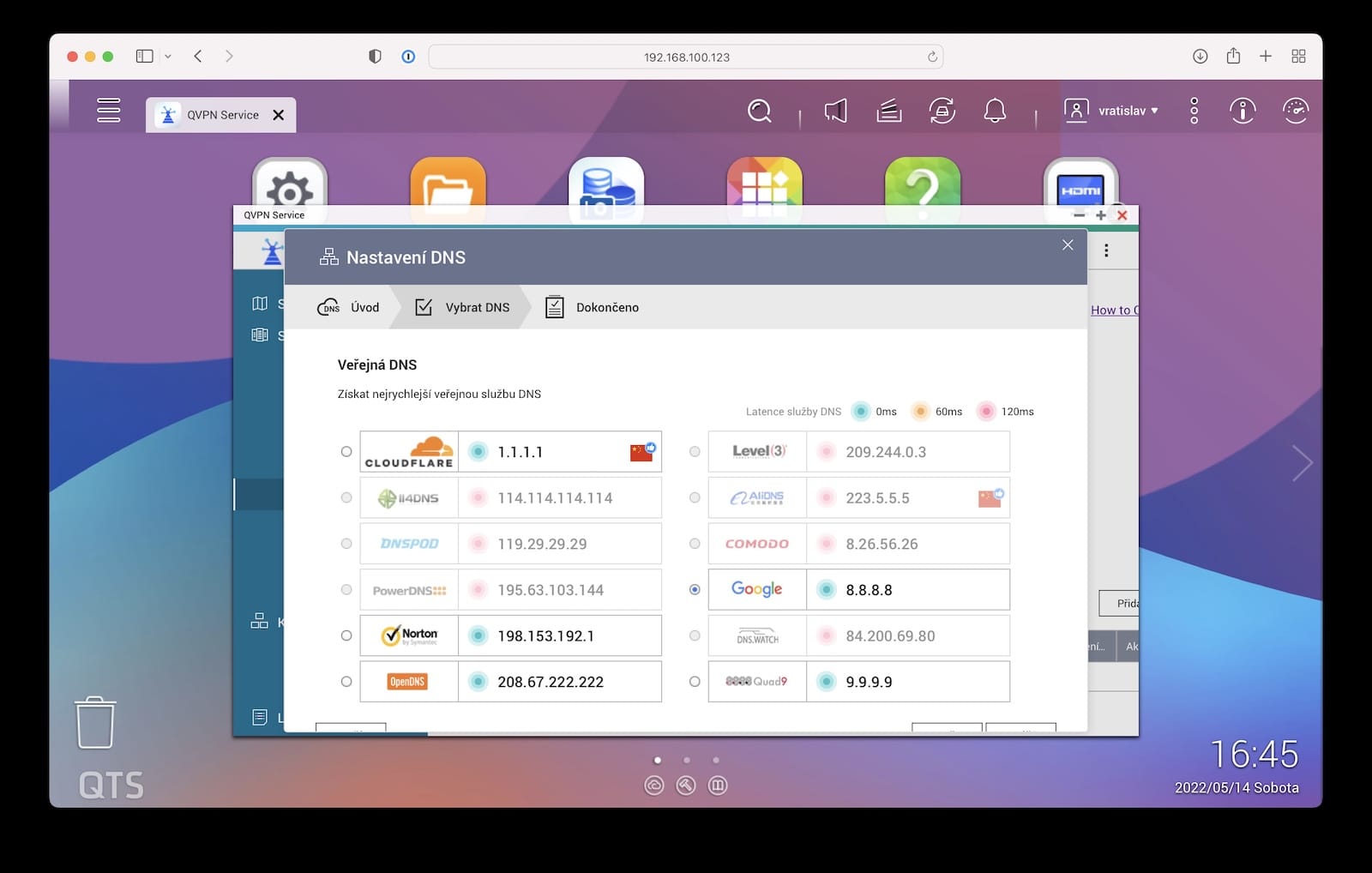Image resolution: width=1372 pixels, height=873 pixels.
Task: Expand the vratislav user dropdown
Action: (x=1112, y=111)
